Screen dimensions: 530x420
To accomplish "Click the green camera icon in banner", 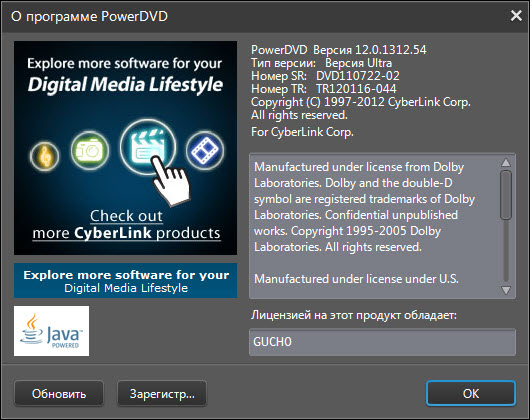I will pos(90,151).
